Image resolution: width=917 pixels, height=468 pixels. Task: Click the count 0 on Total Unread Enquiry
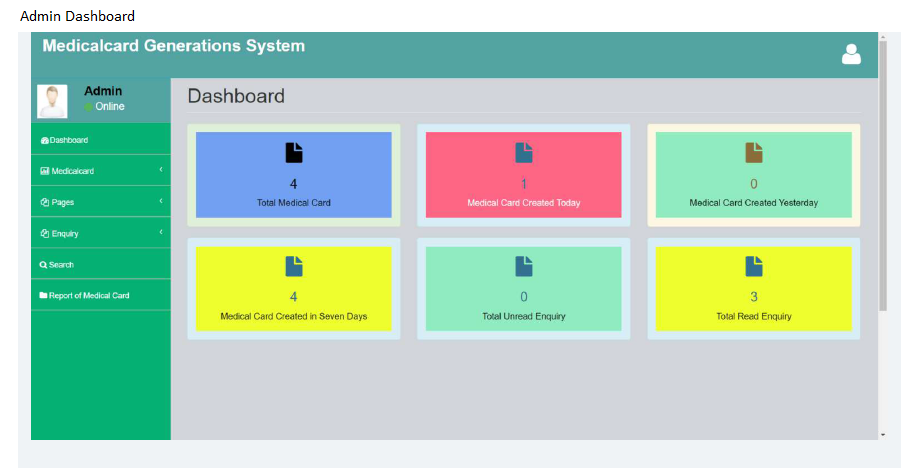coord(523,297)
